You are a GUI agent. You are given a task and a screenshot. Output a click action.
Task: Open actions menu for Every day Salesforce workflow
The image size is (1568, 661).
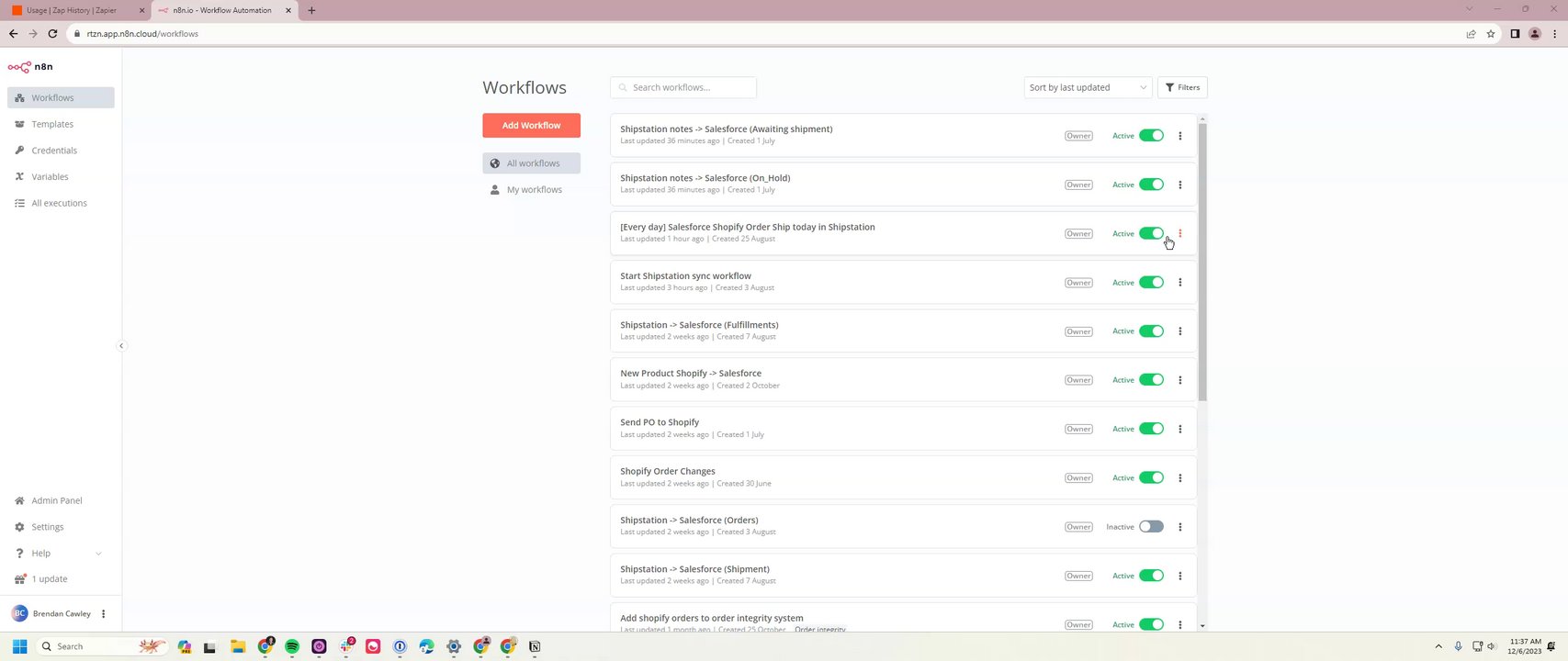[1180, 233]
